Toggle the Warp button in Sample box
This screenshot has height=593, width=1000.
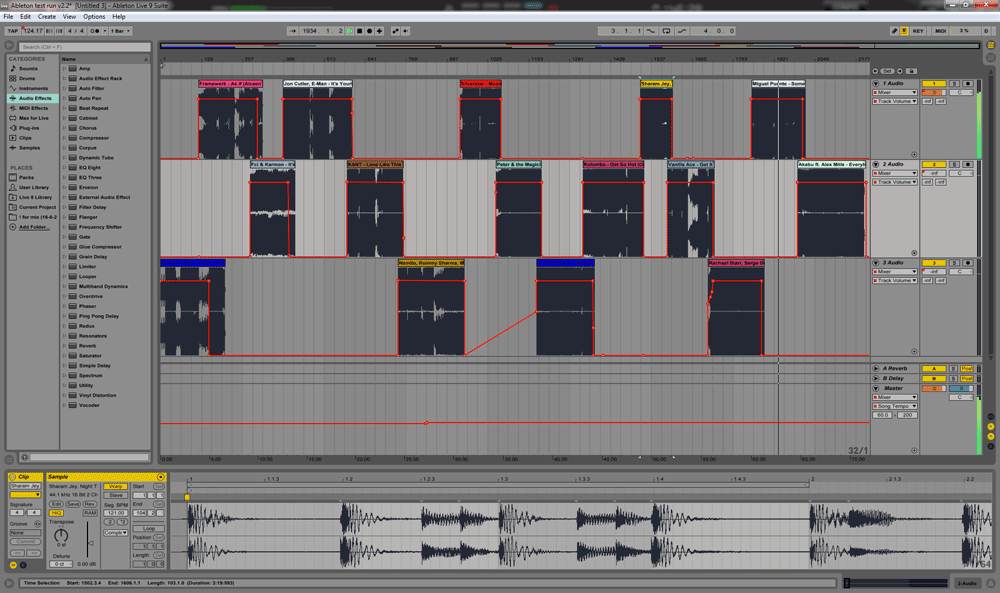pos(115,487)
